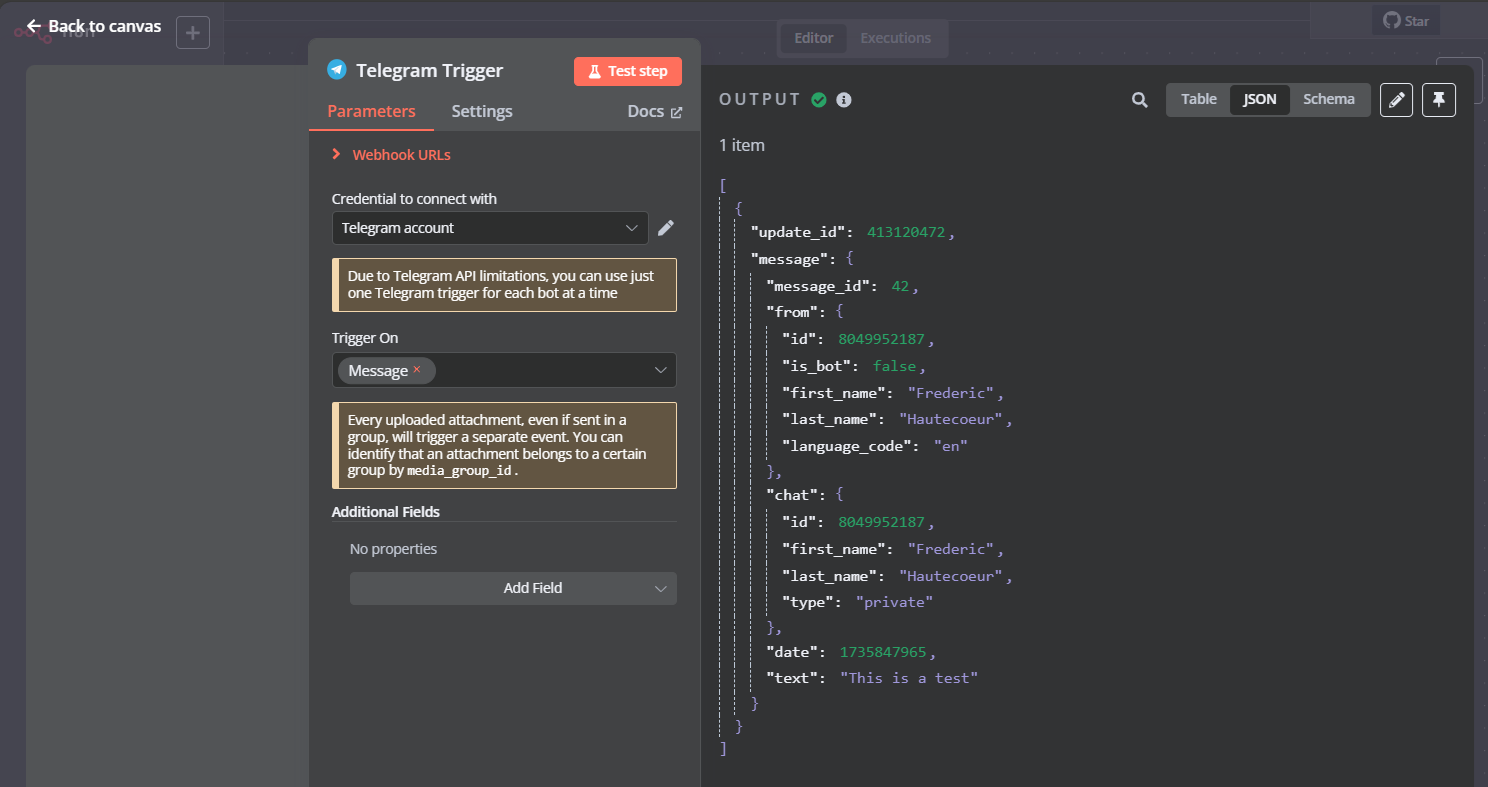Viewport: 1488px width, 787px height.
Task: Click the date value 1735847965
Action: pos(884,652)
